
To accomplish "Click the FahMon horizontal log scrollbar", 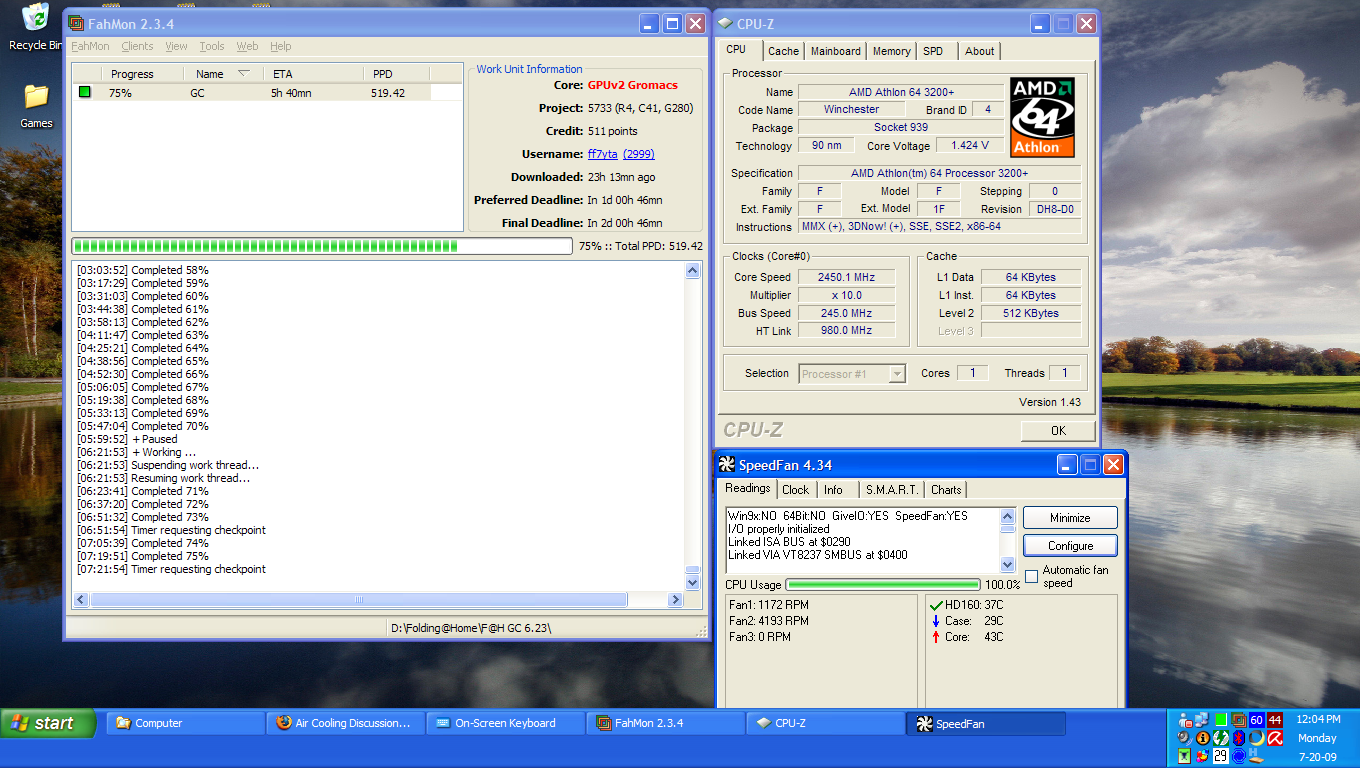I will pos(358,600).
